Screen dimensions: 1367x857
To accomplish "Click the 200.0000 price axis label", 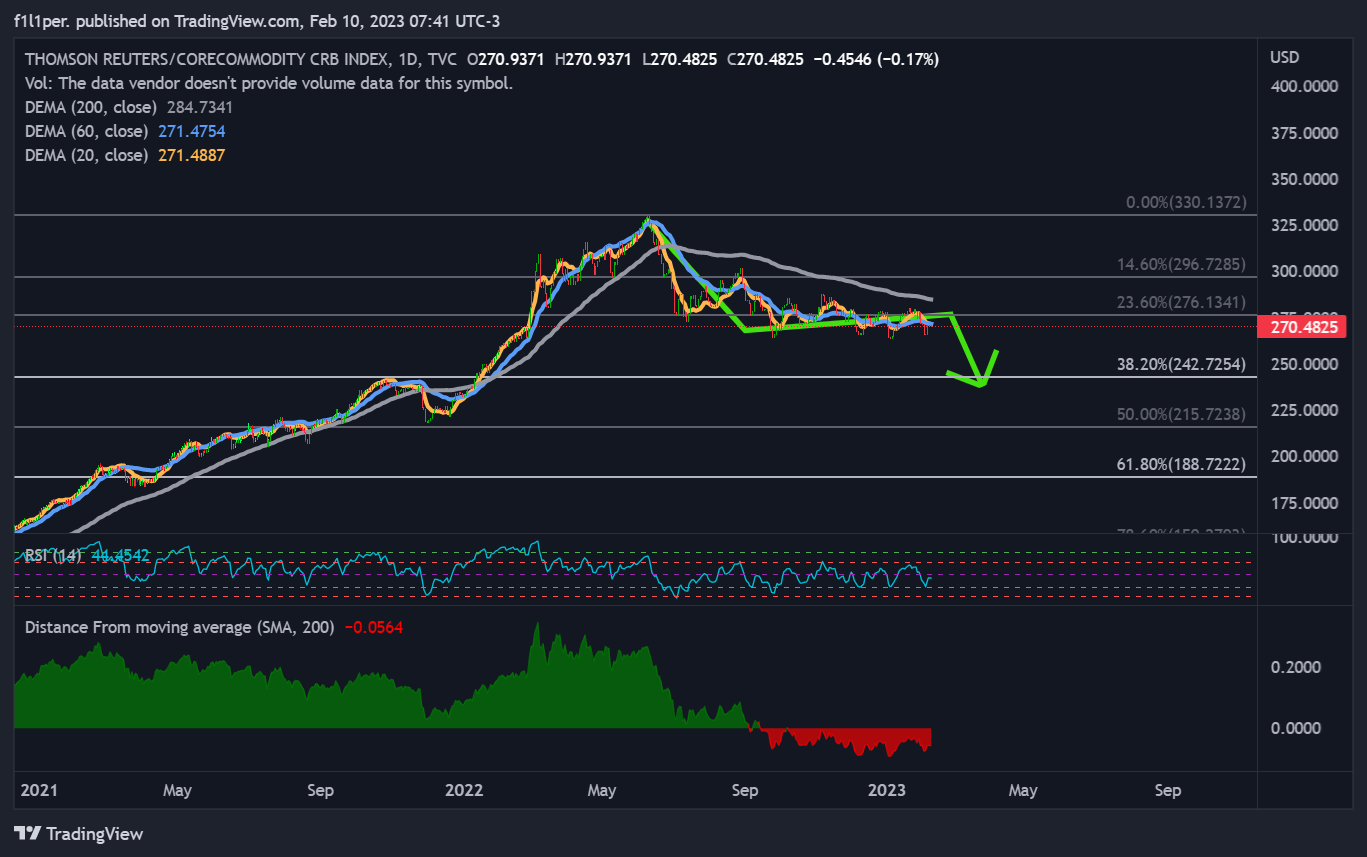I will tap(1304, 456).
